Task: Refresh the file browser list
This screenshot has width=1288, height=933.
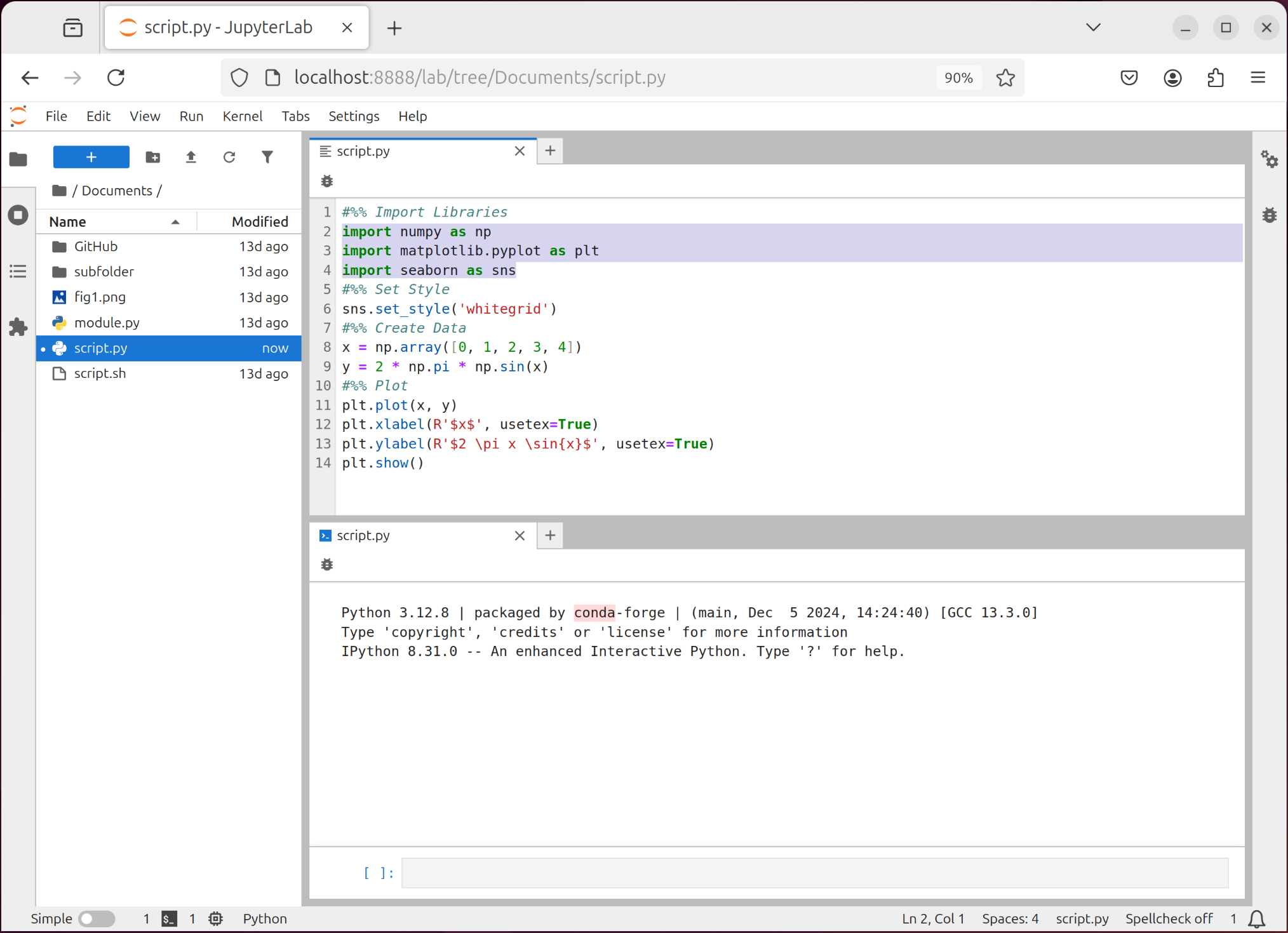Action: [x=229, y=157]
